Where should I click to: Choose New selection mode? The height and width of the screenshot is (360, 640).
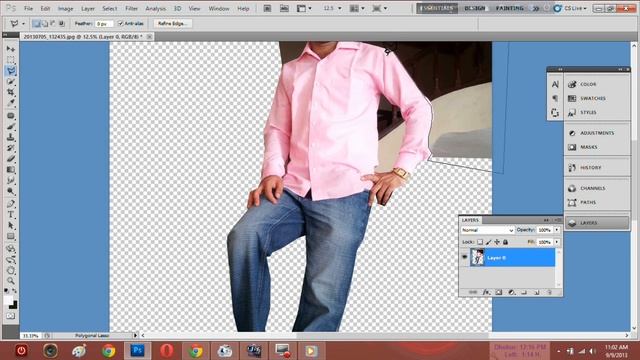[36, 24]
